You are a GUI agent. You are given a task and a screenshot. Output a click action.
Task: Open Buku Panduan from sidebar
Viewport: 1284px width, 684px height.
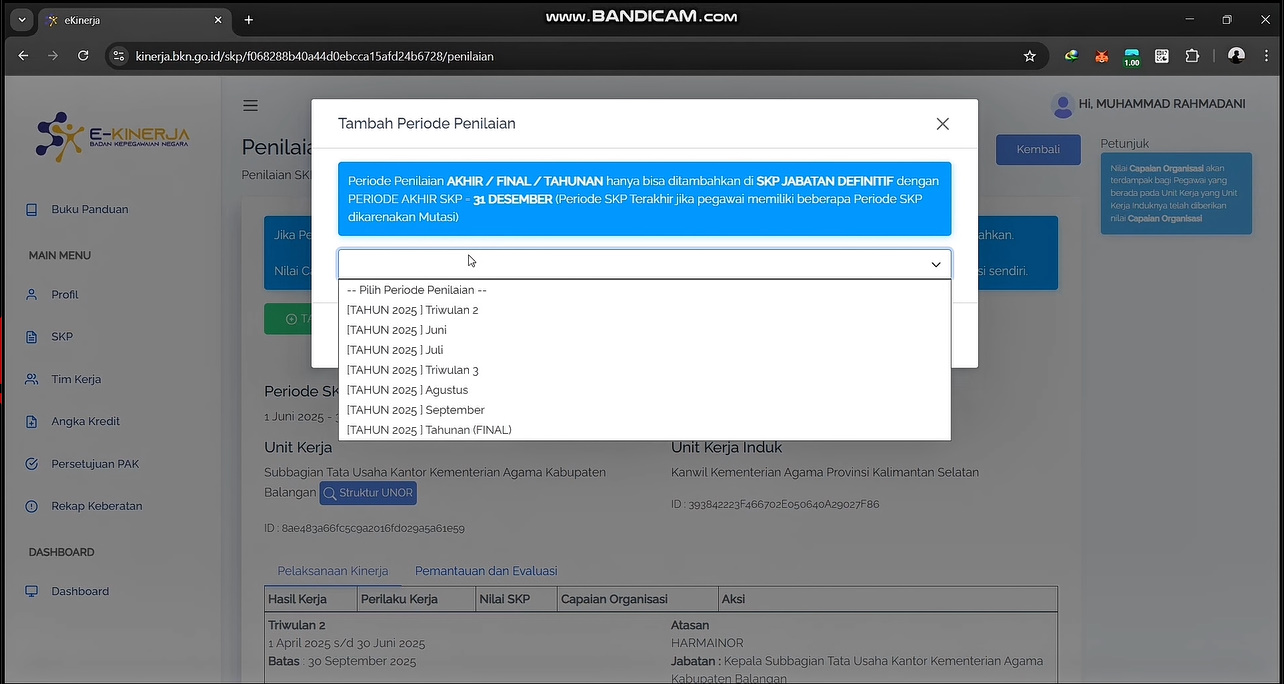coord(89,210)
